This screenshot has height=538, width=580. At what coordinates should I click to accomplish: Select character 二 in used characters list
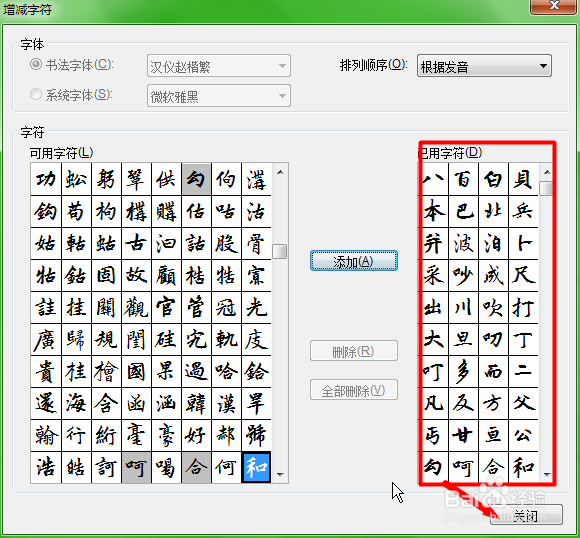(x=523, y=371)
